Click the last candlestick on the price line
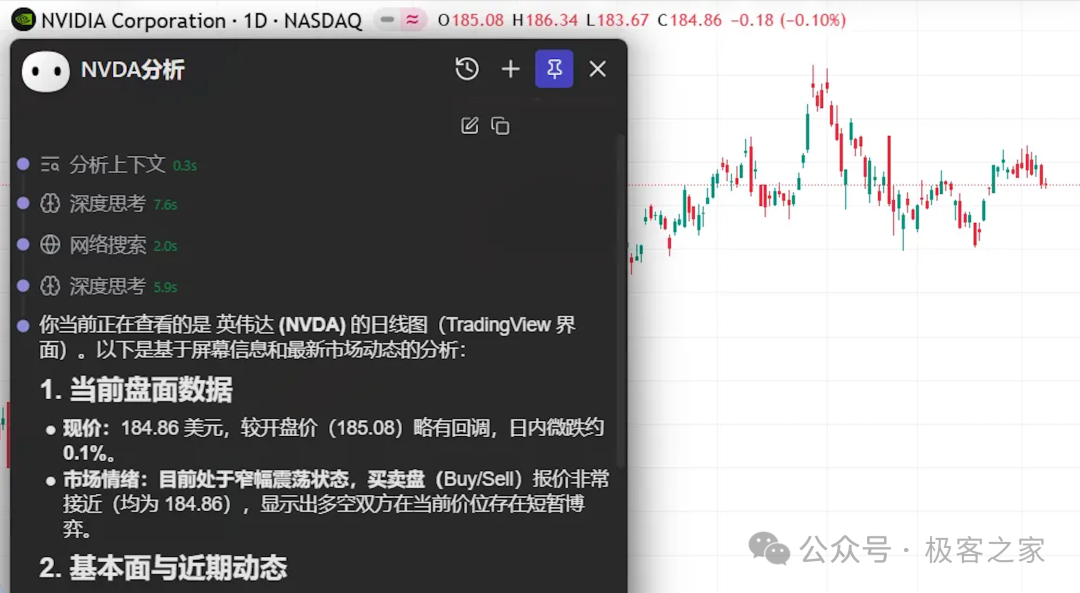This screenshot has width=1080, height=593. tap(1045, 183)
